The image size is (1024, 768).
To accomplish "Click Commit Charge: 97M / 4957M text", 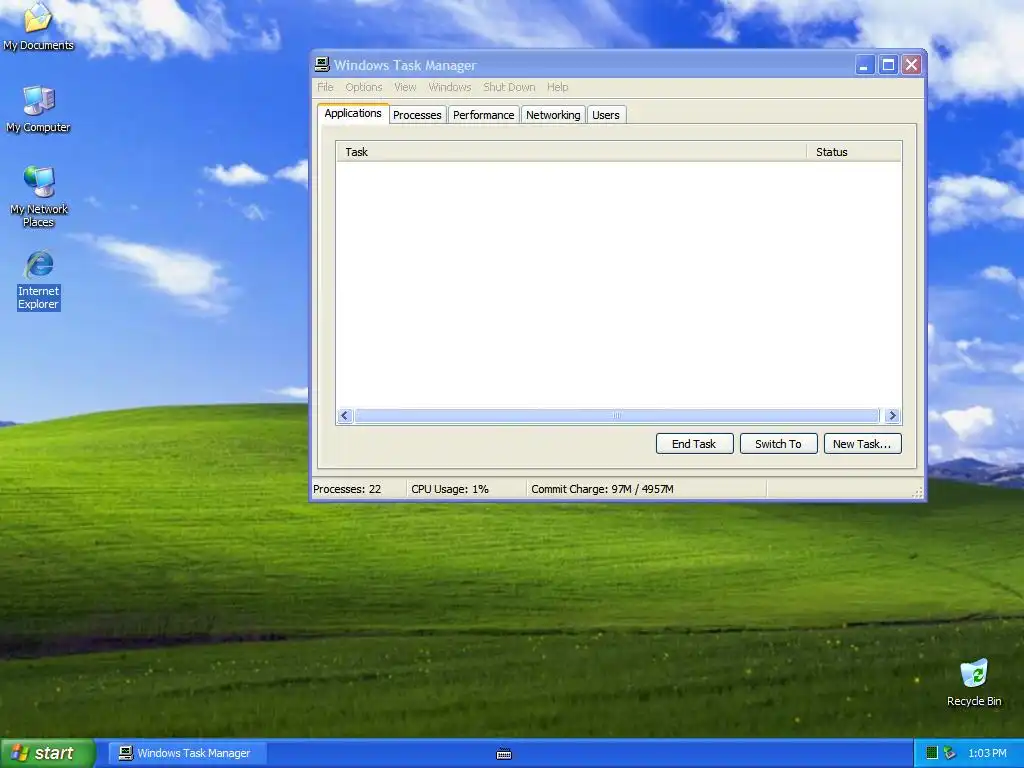I will pyautogui.click(x=602, y=488).
